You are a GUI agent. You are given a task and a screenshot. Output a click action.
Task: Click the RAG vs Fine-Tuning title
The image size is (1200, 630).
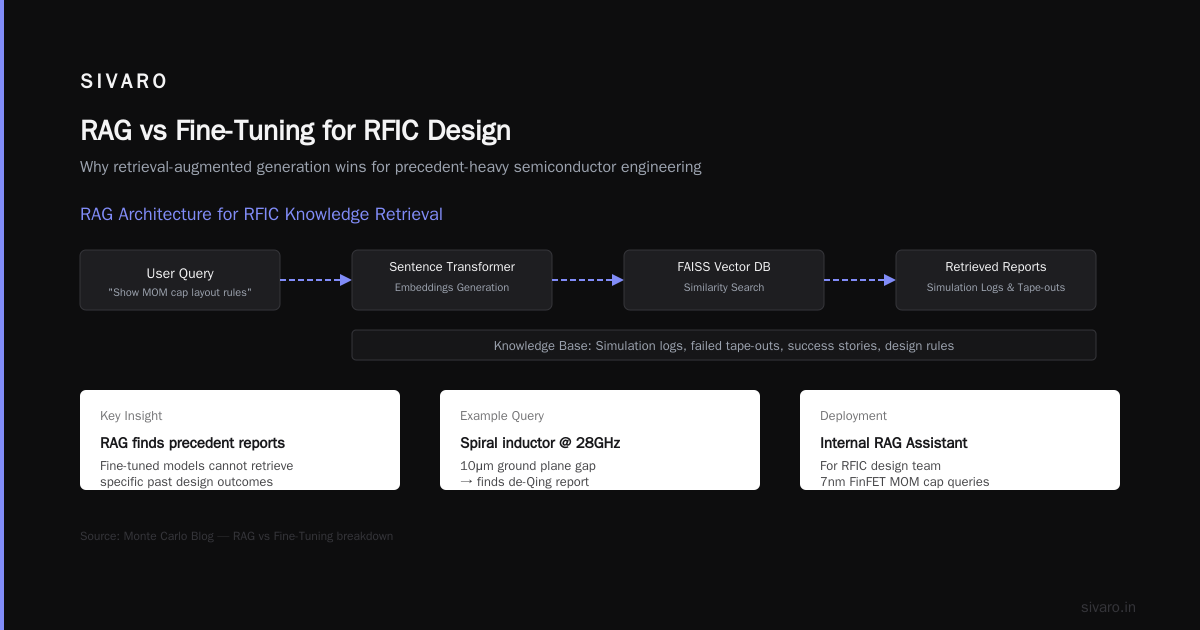[295, 130]
